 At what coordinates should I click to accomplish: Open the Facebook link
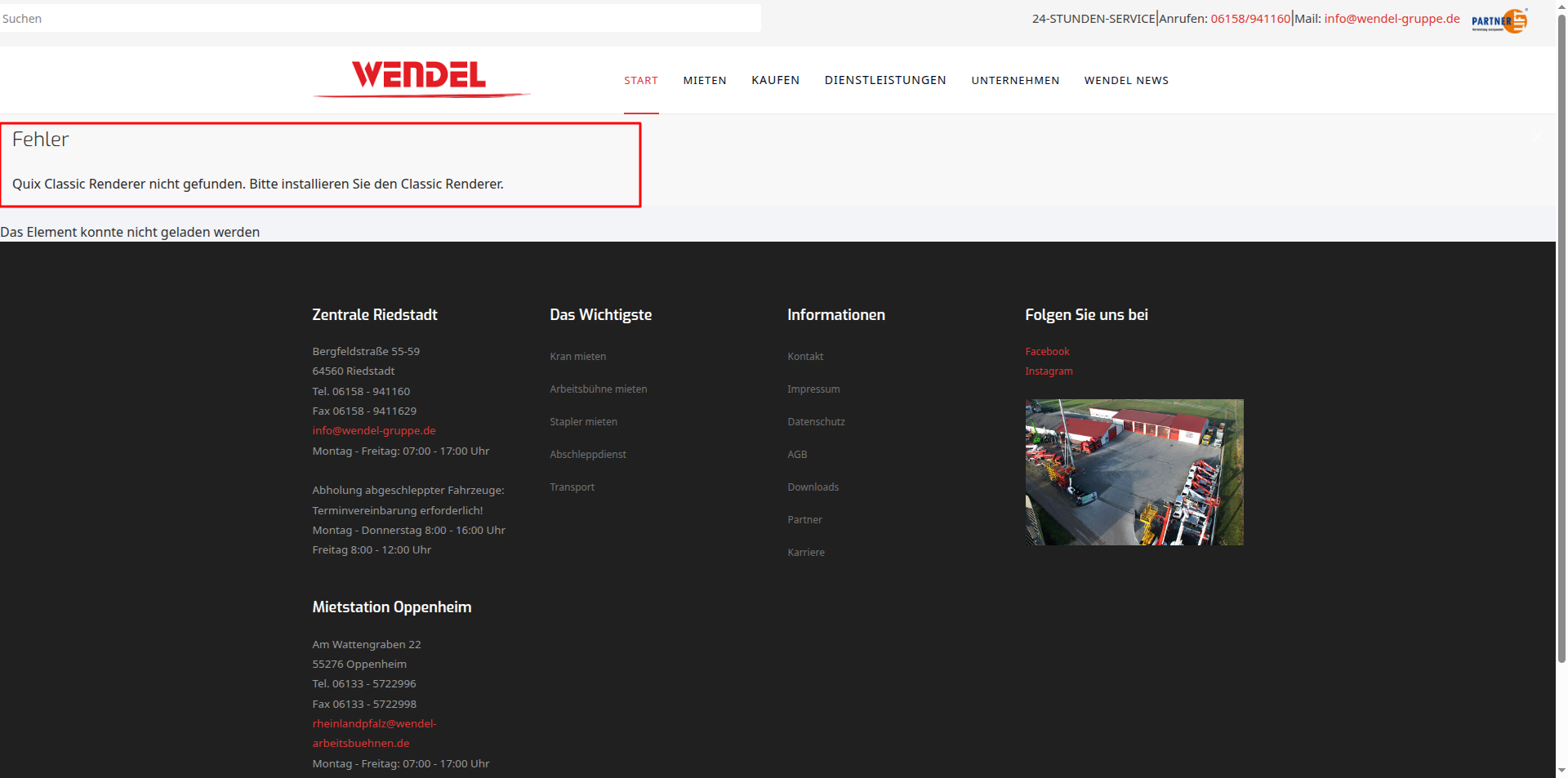[1047, 351]
